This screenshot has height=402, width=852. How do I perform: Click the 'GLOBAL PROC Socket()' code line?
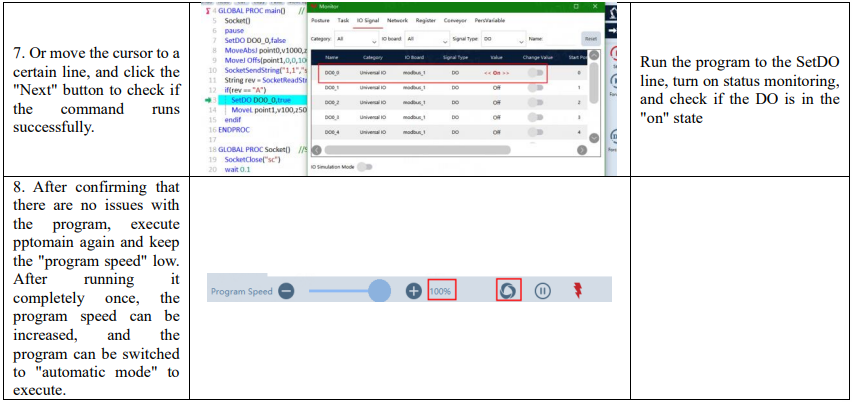pyautogui.click(x=254, y=150)
